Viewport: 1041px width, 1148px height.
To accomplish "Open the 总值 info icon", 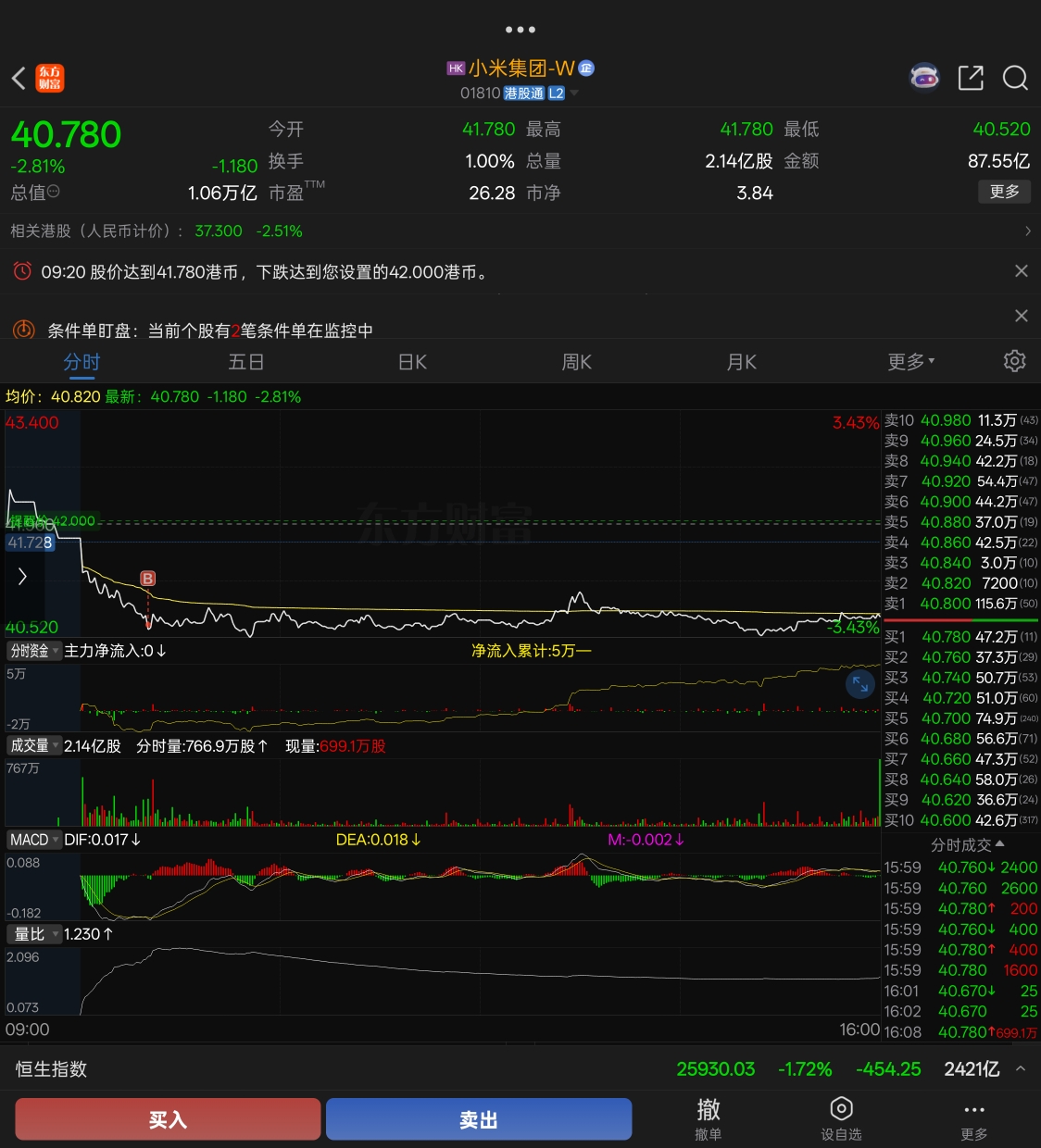I will 54,192.
